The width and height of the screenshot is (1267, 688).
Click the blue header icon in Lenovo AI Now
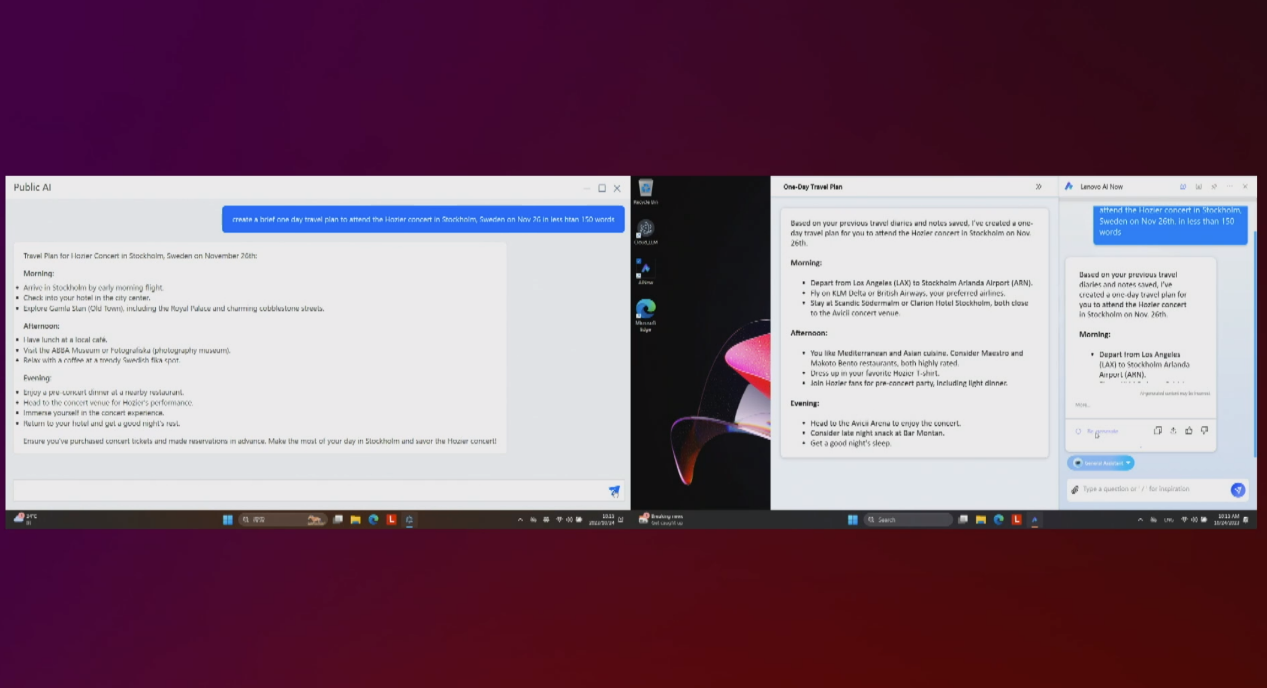click(x=1183, y=187)
